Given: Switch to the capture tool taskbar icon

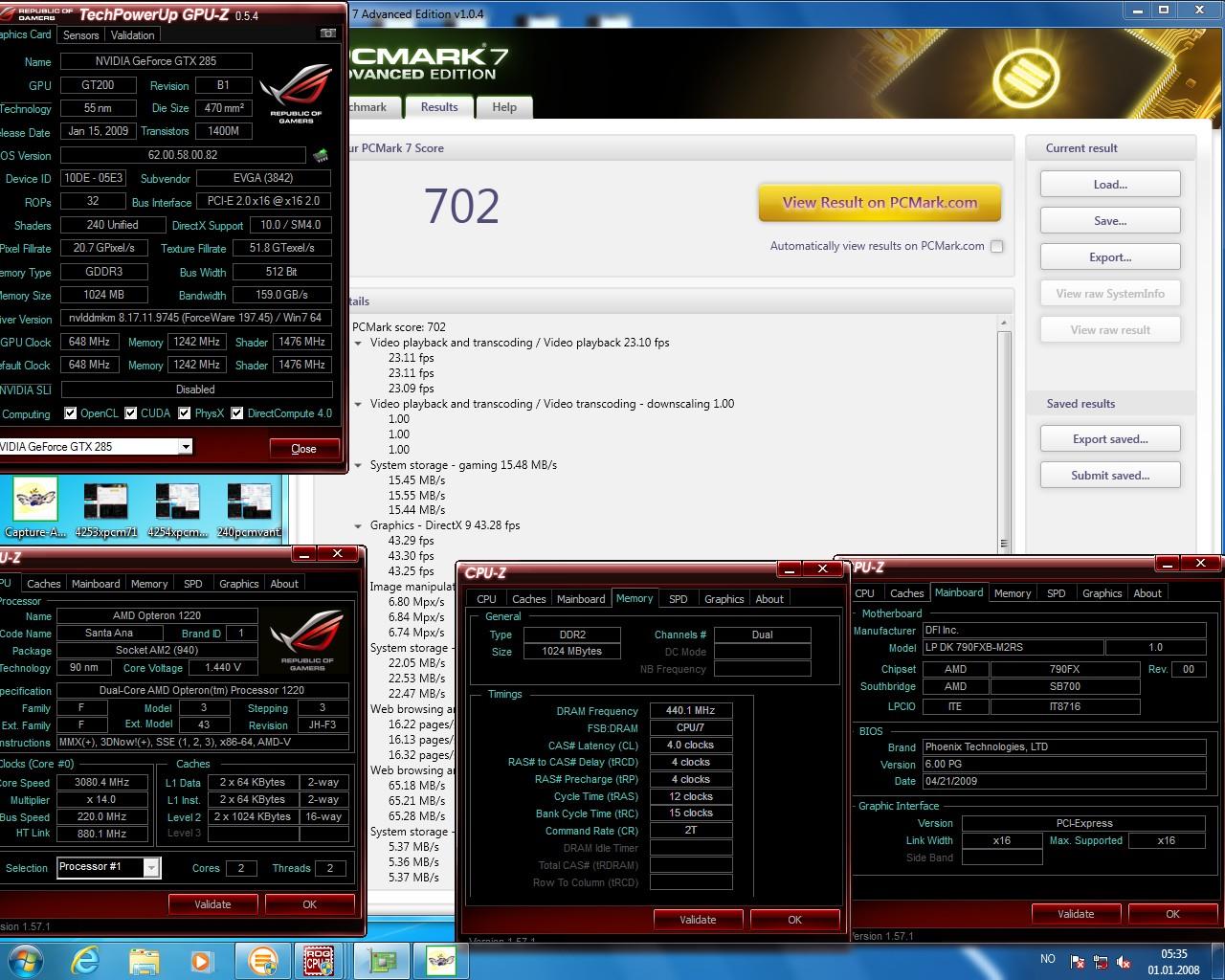Looking at the screenshot, I should pos(441,960).
